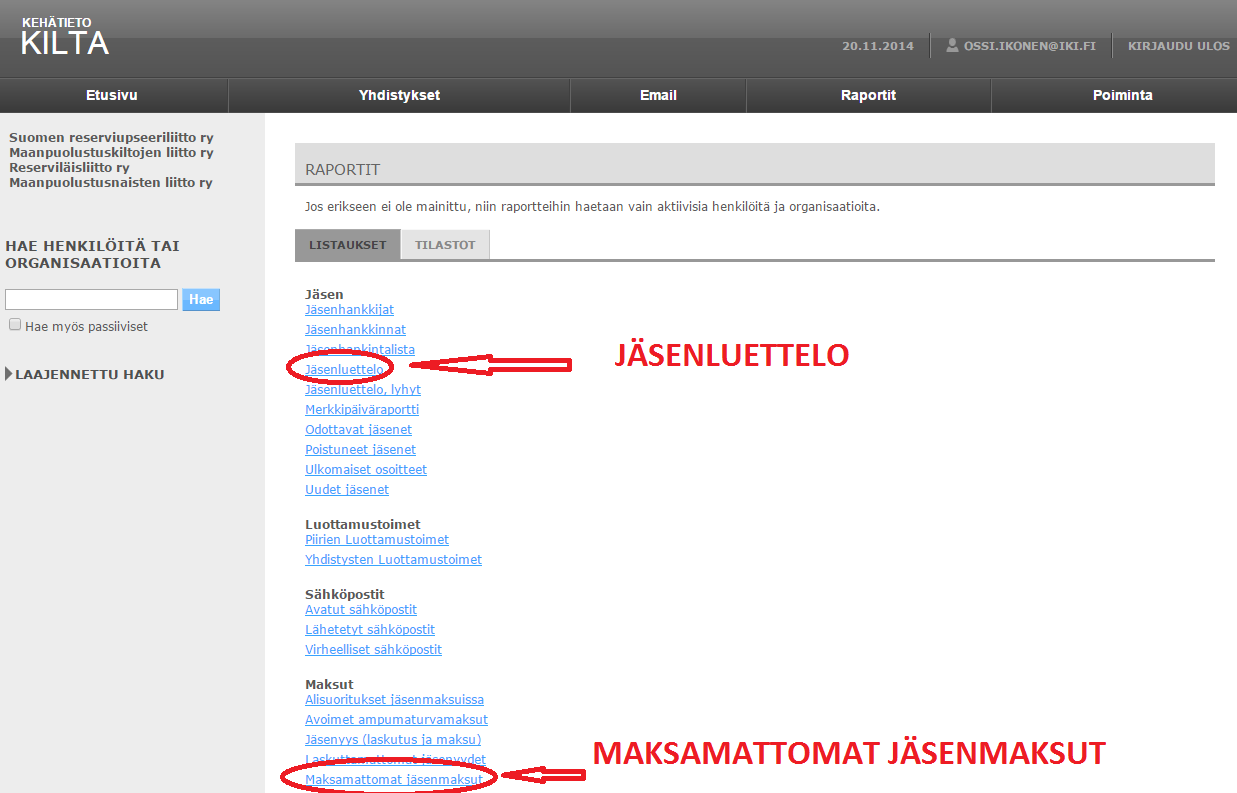Open Jäsenyys (laskutus ja maksu) report
Screen dimensions: 1237x793
click(x=393, y=740)
